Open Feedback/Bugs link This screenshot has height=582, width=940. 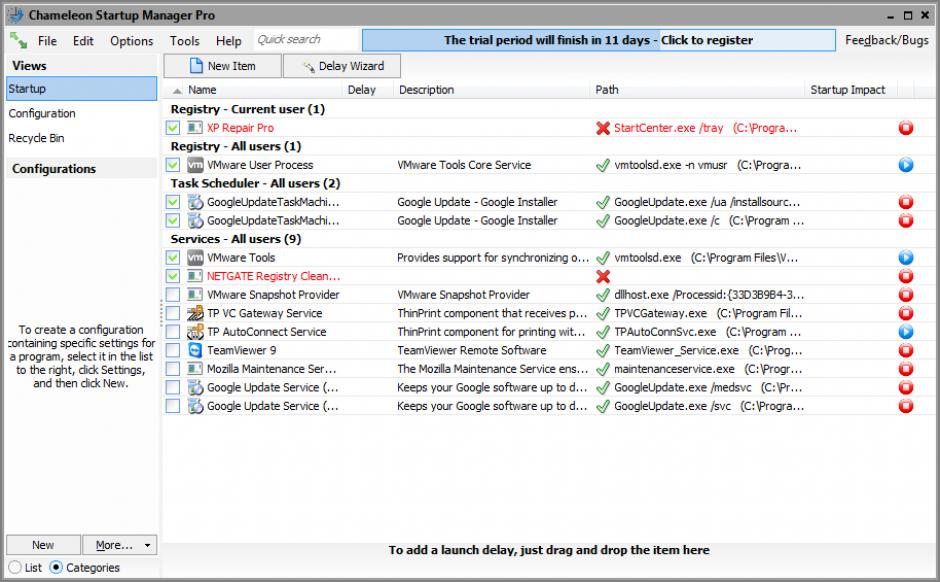[x=887, y=40]
